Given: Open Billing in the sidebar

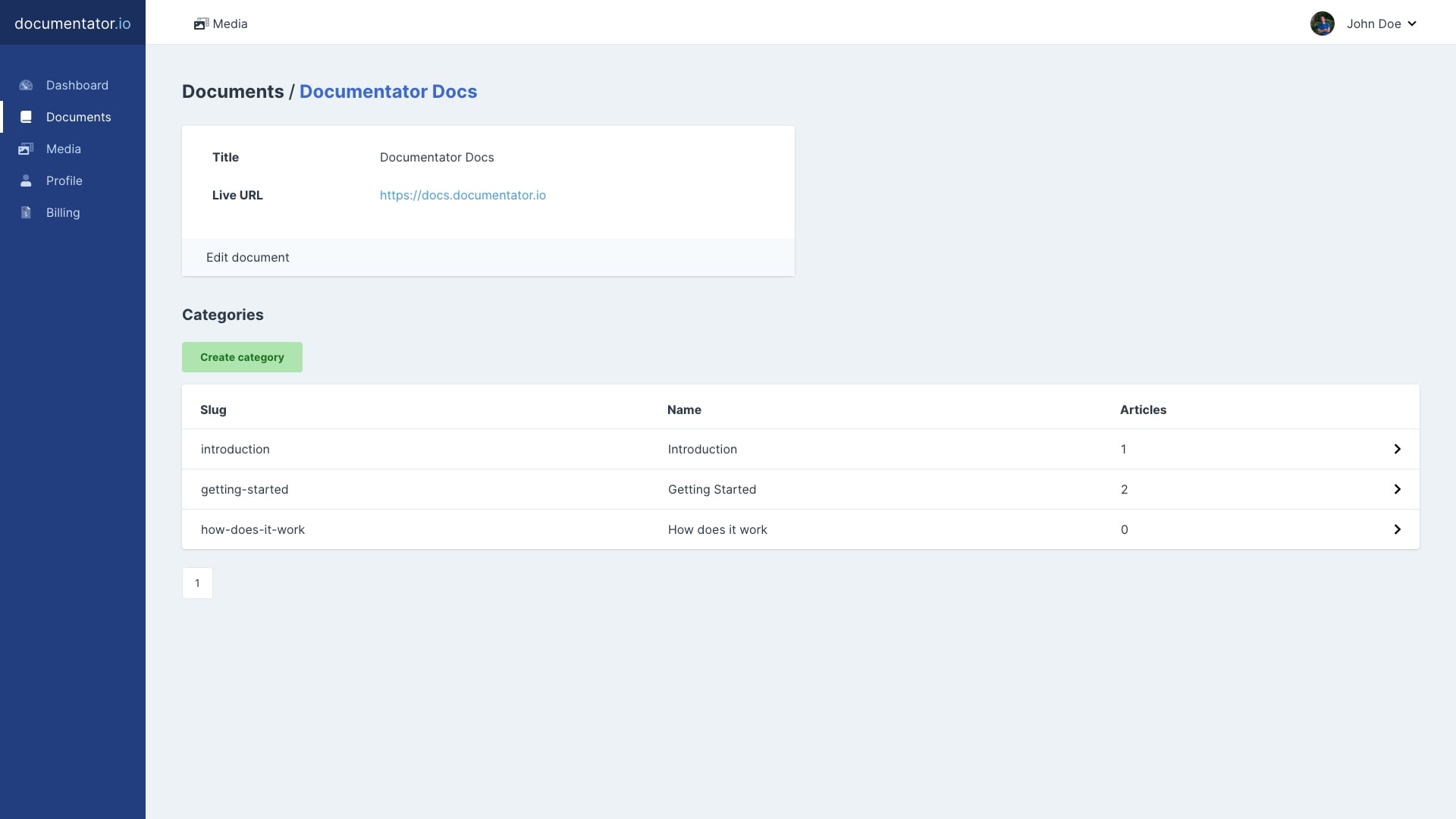Looking at the screenshot, I should (x=73, y=213).
